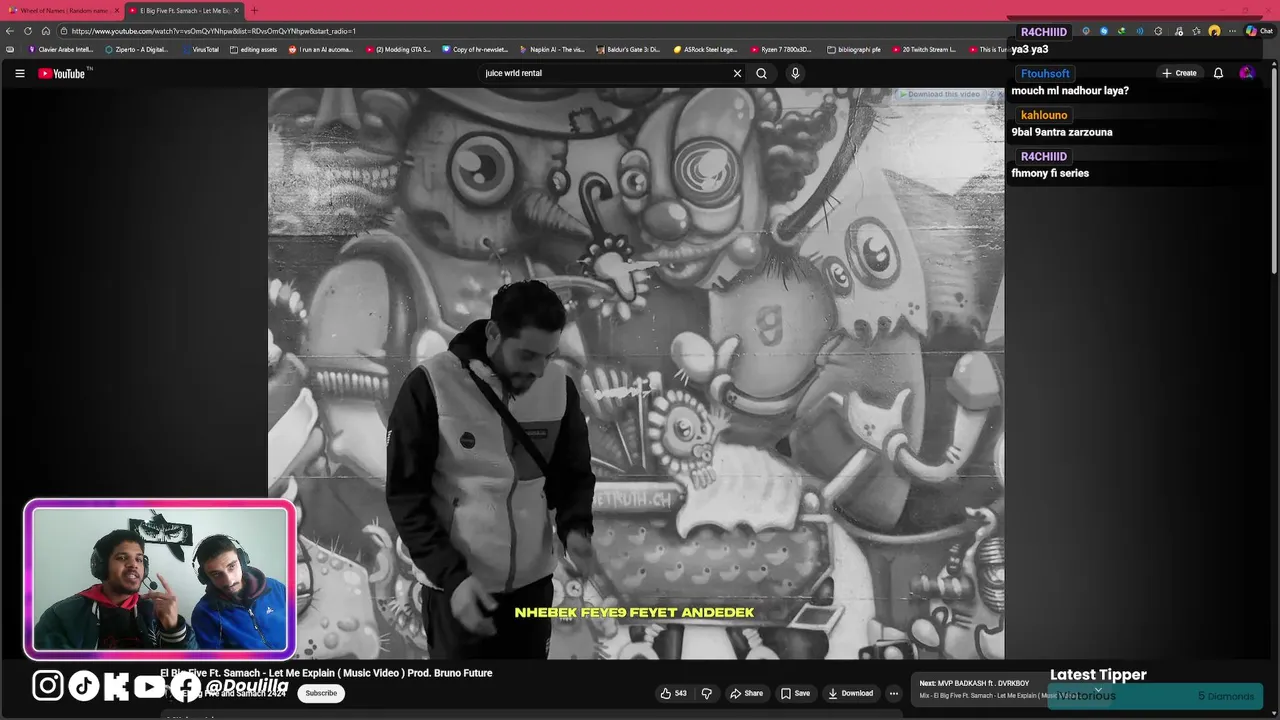The width and height of the screenshot is (1280, 720).
Task: Open browser favorites star icon
Action: [1196, 31]
